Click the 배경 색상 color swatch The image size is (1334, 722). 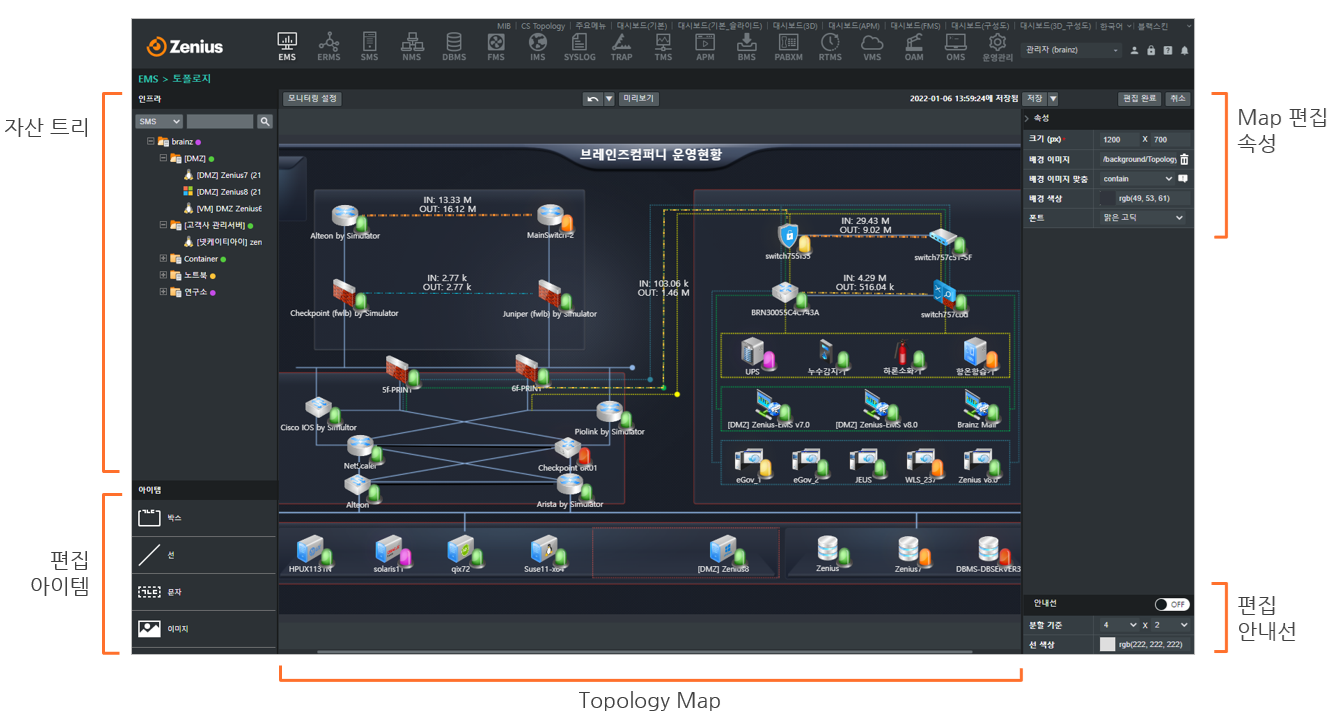click(1107, 198)
